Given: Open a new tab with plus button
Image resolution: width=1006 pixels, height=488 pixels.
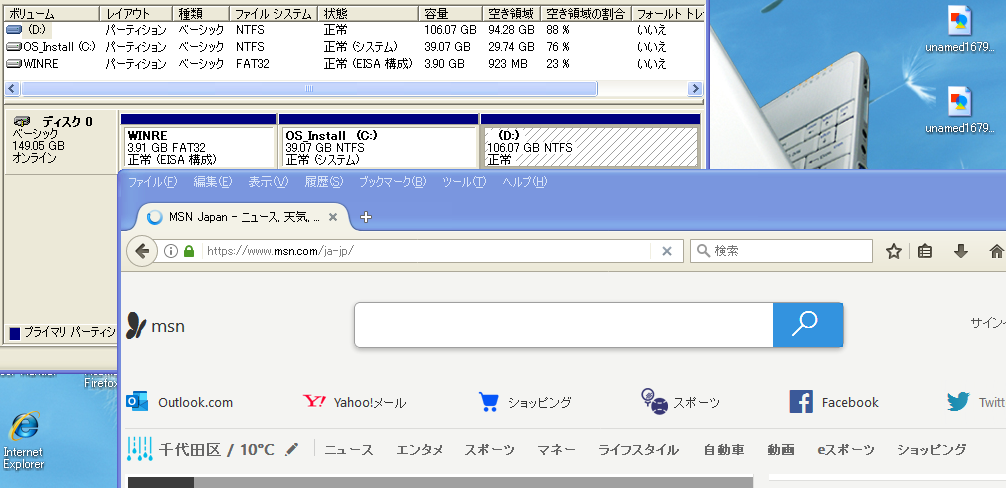Looking at the screenshot, I should click(366, 217).
